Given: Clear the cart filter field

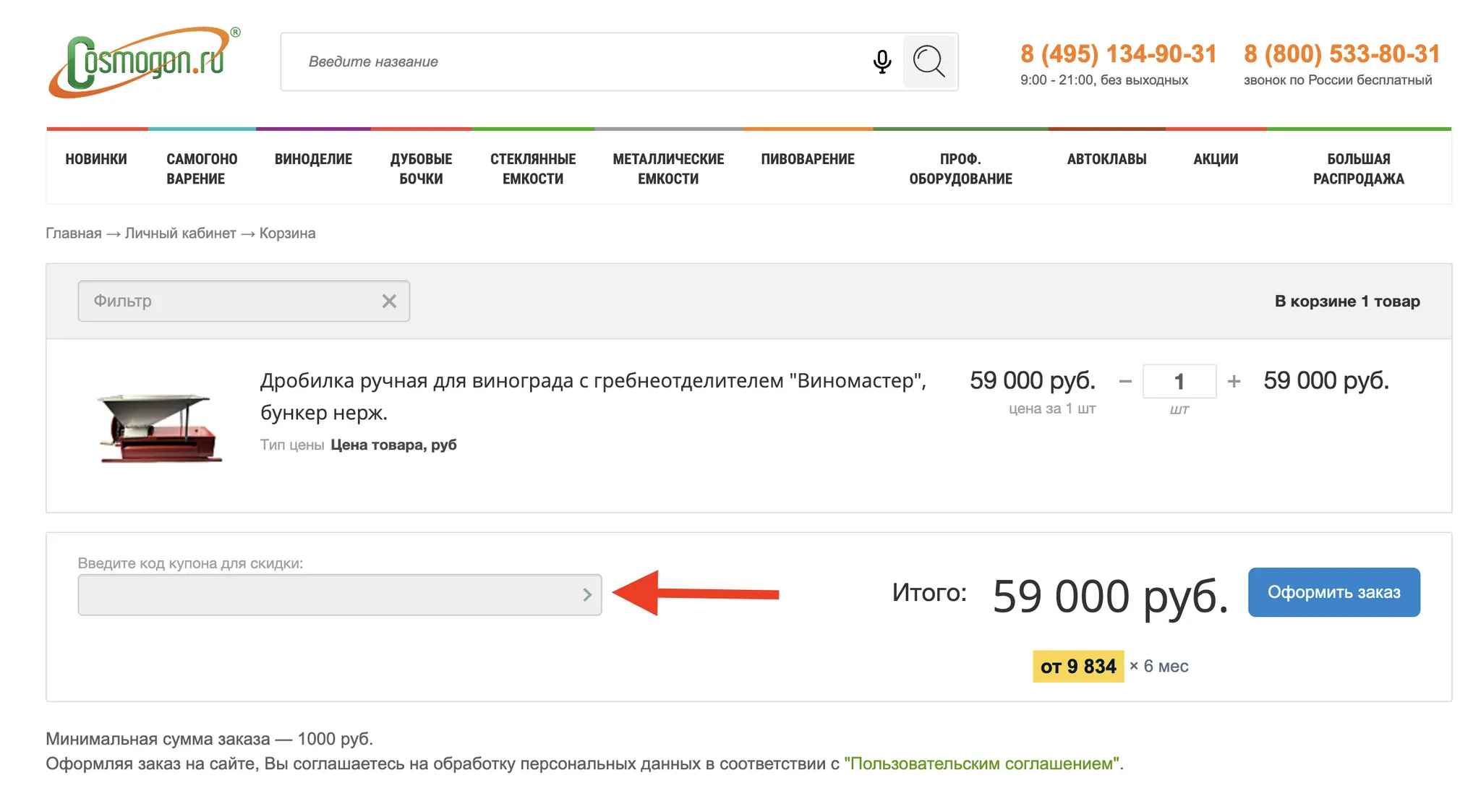Looking at the screenshot, I should tap(389, 302).
